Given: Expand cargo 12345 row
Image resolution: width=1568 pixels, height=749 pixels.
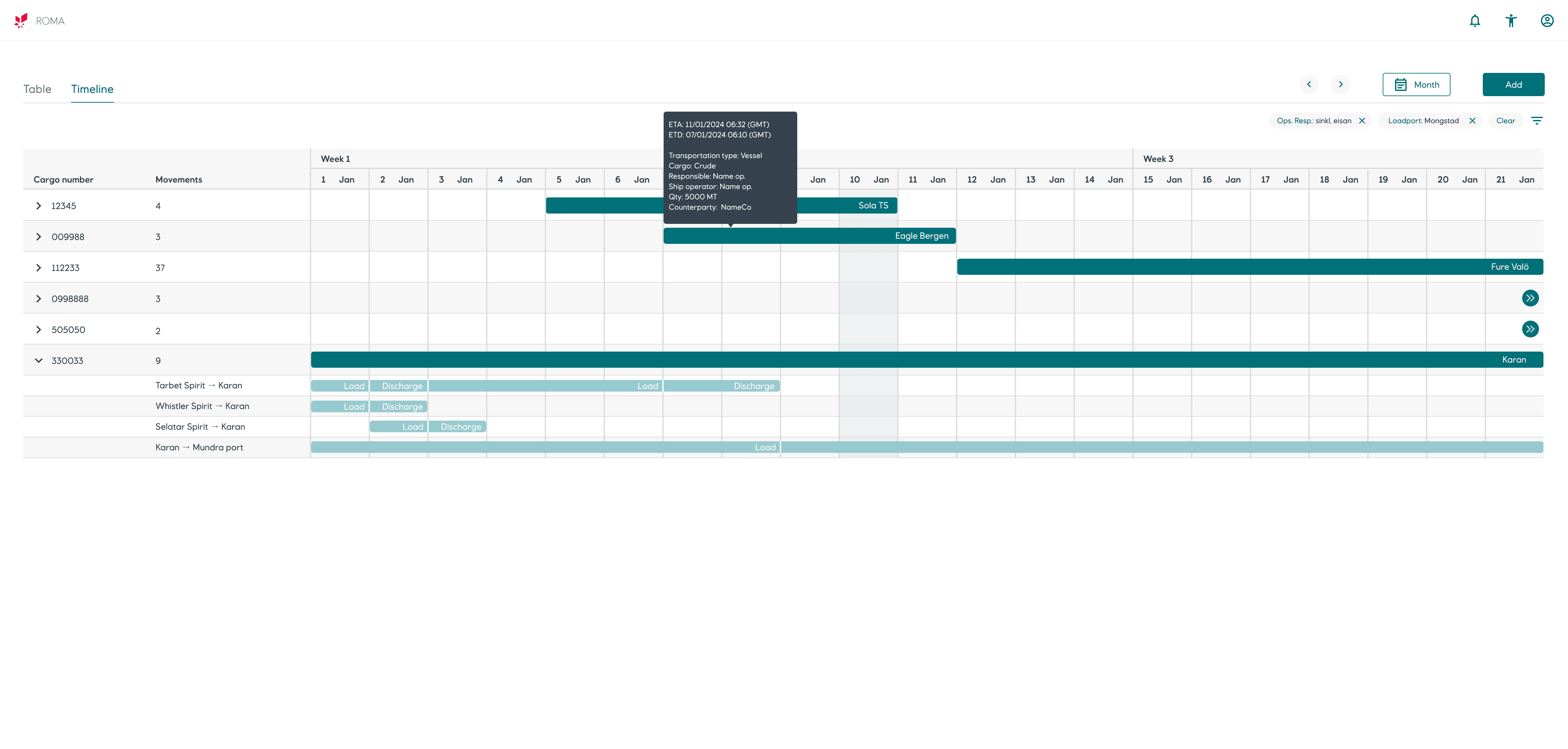Looking at the screenshot, I should click(38, 206).
